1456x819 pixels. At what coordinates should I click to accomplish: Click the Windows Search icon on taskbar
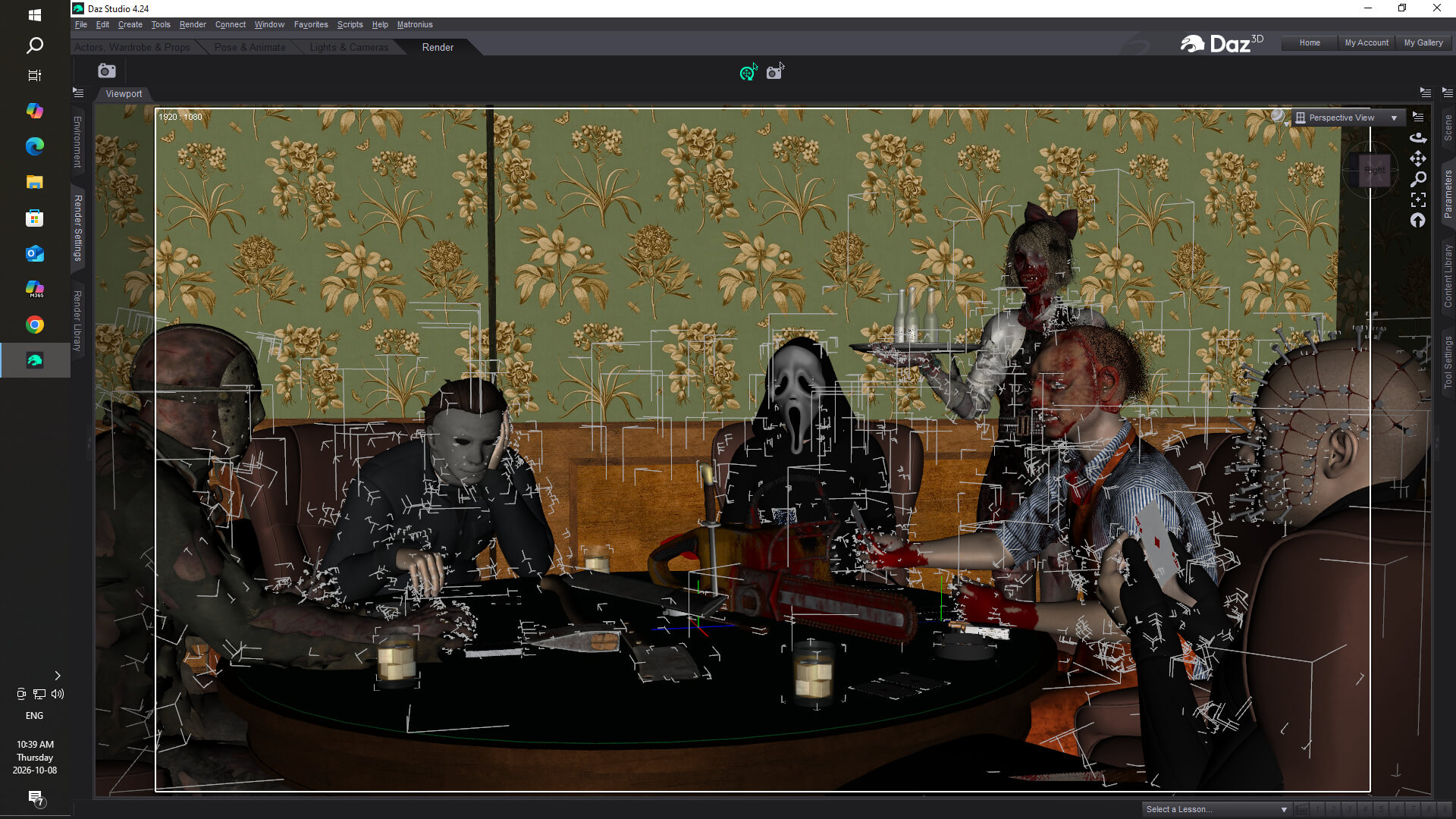click(x=35, y=45)
